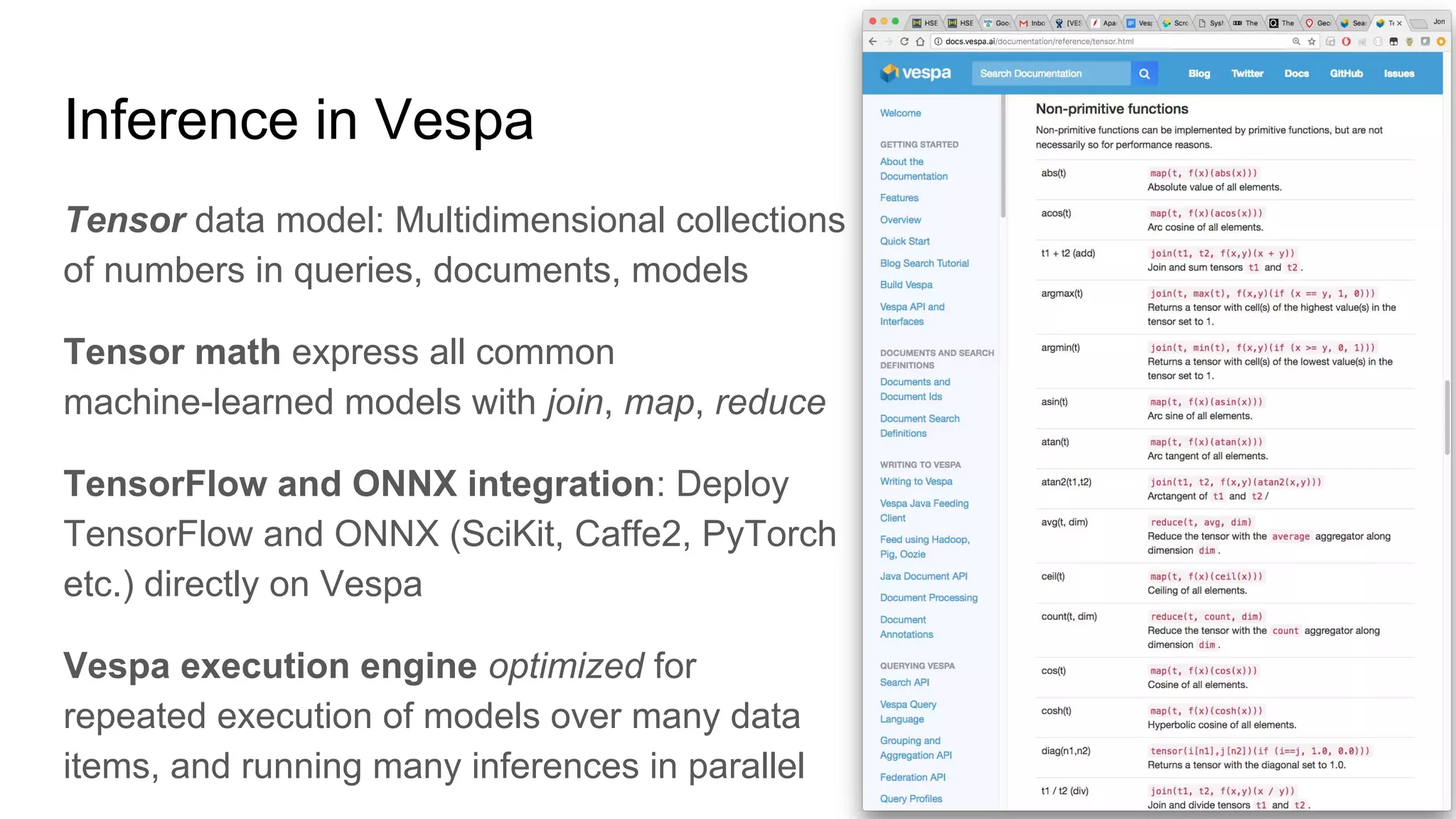Open the Welcome sidebar link
1456x819 pixels.
click(900, 113)
